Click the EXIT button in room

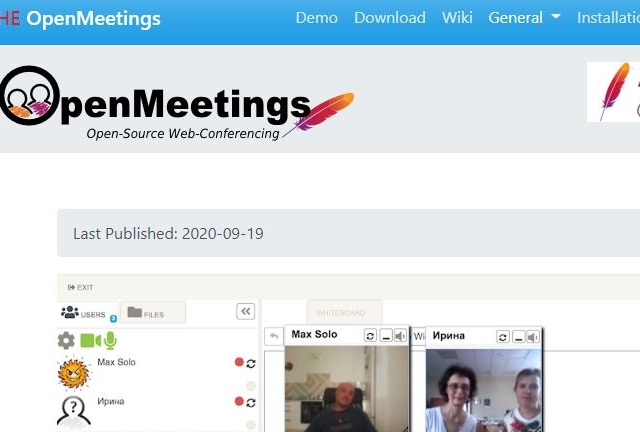point(80,287)
